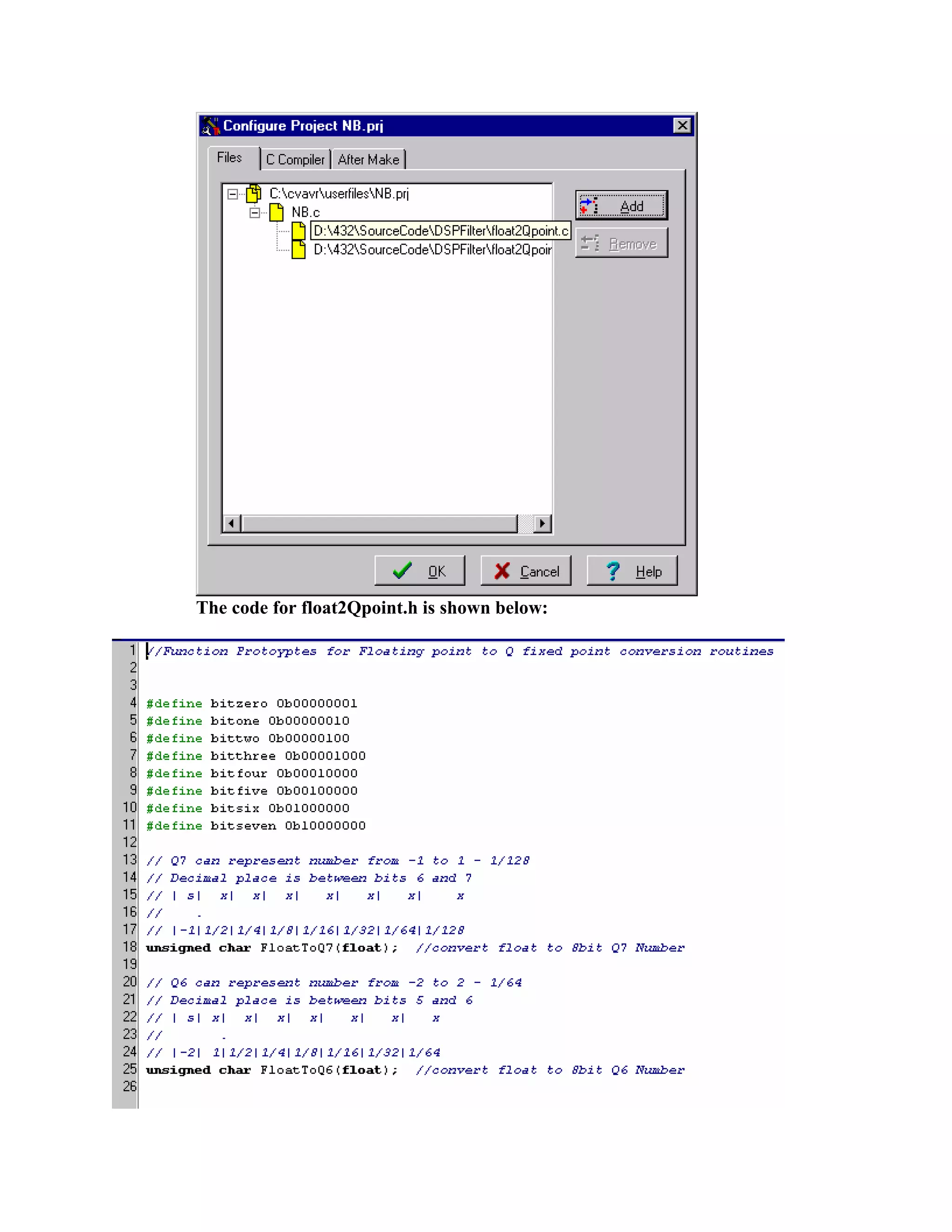Open the After Make tab
This screenshot has height=1232, width=952.
(x=368, y=159)
